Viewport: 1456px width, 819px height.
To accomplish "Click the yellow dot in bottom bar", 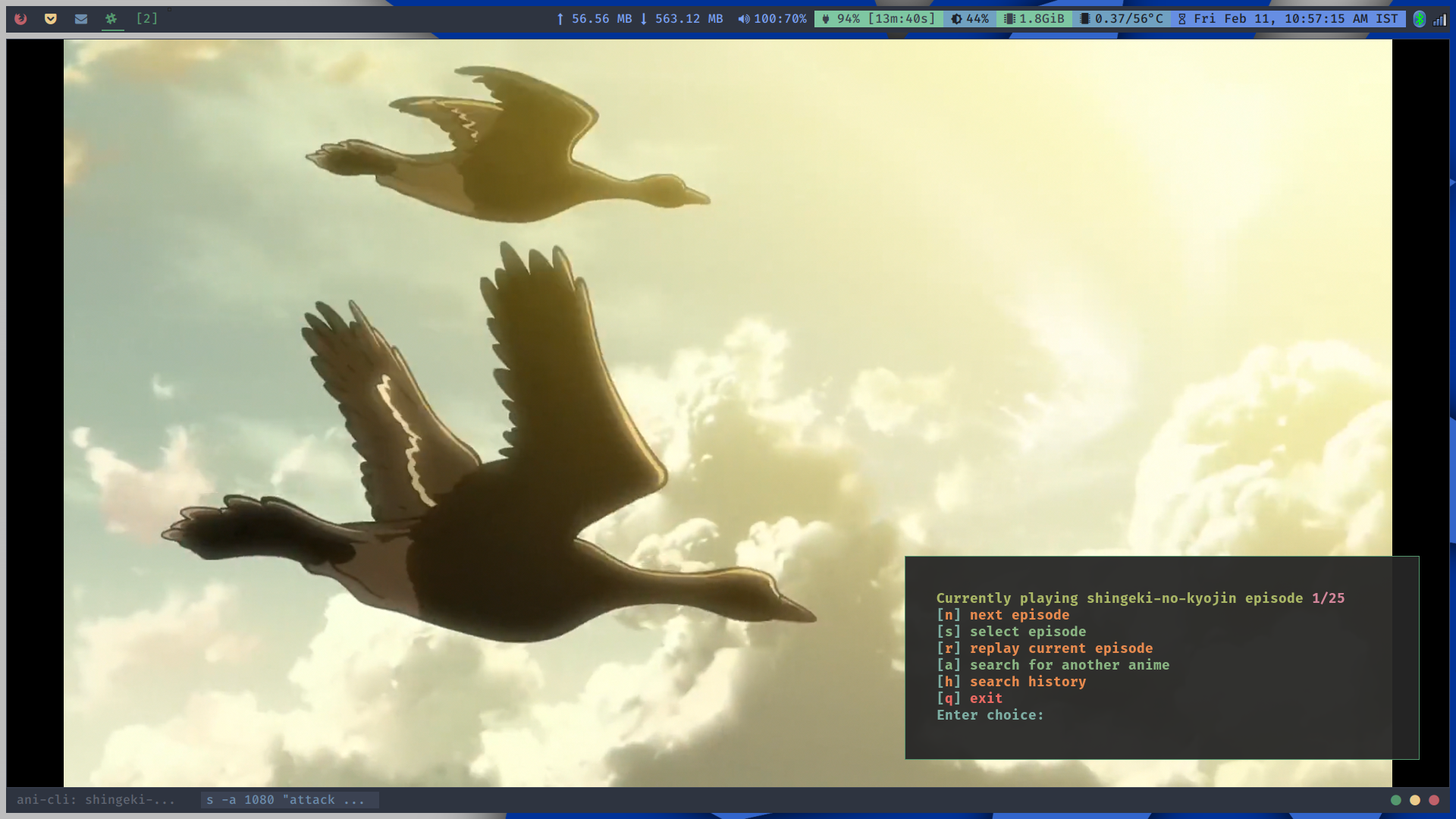I will (x=1415, y=800).
